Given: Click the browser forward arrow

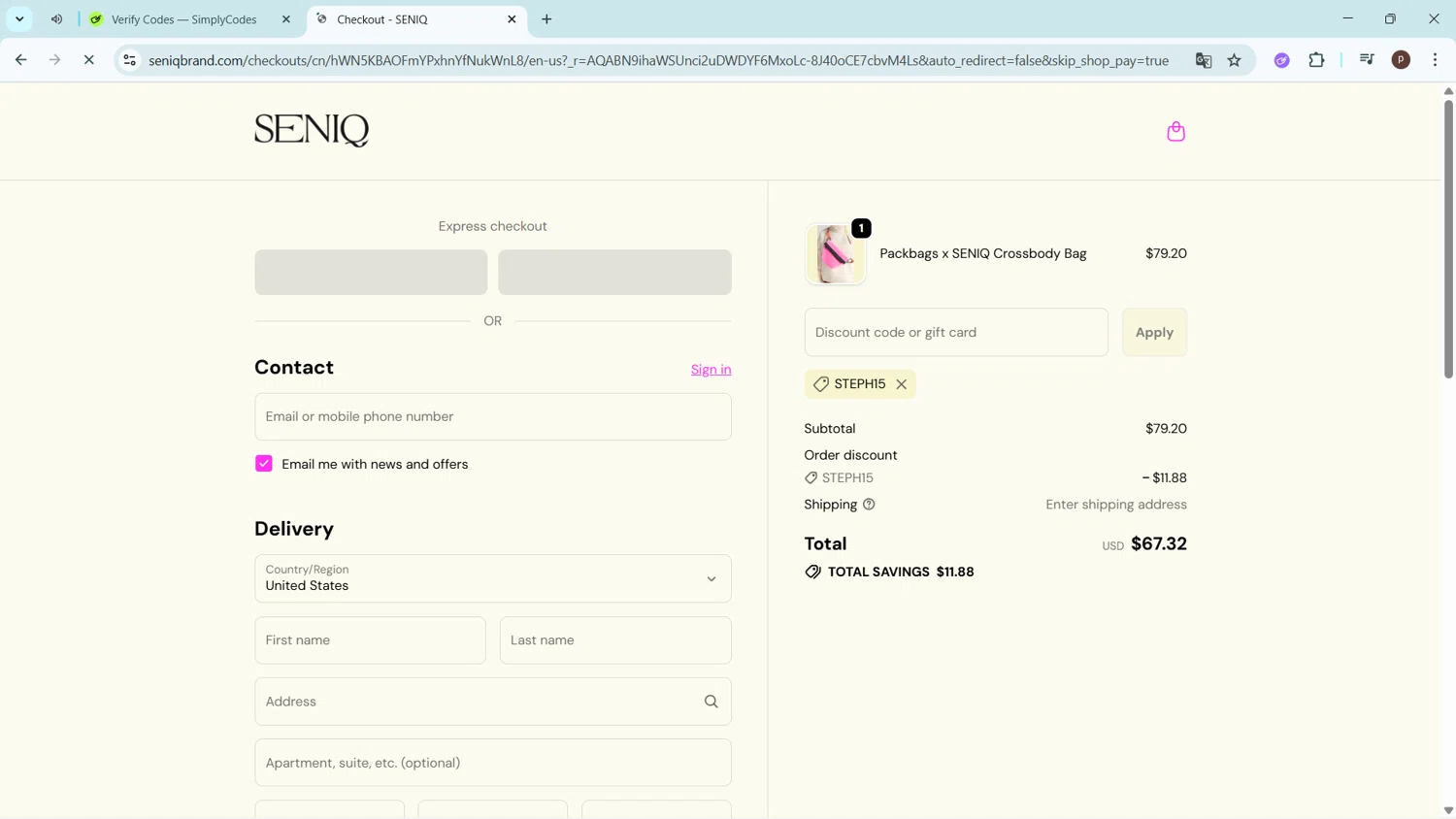Looking at the screenshot, I should (55, 60).
